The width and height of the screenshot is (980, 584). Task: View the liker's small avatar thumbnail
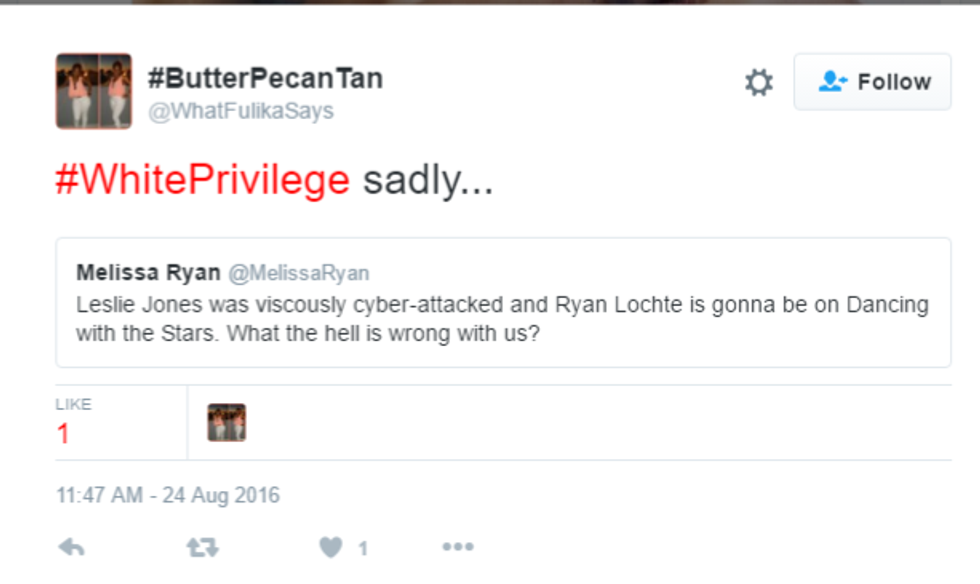tap(227, 422)
